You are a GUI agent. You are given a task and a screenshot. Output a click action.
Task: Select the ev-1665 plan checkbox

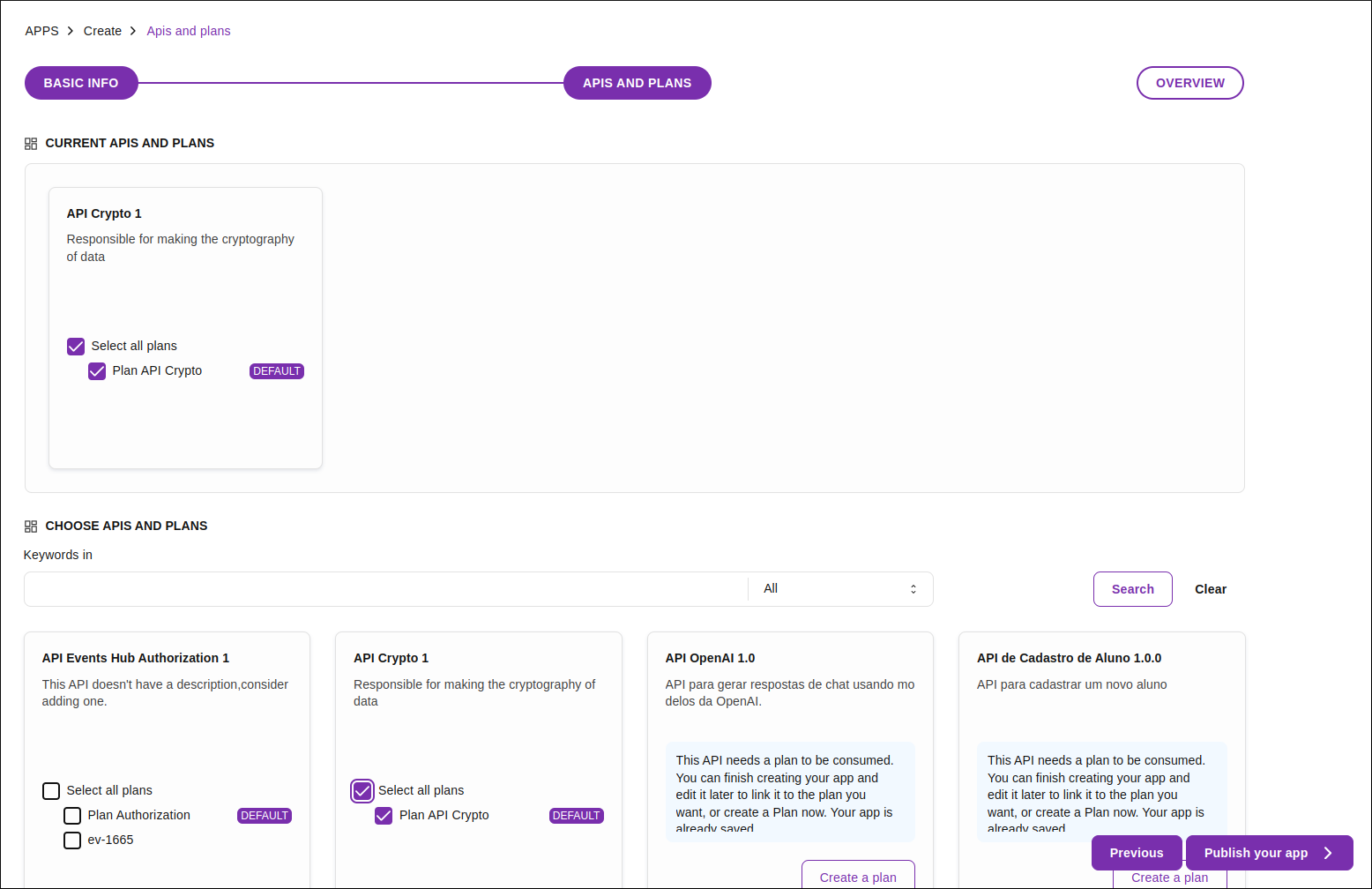(72, 840)
